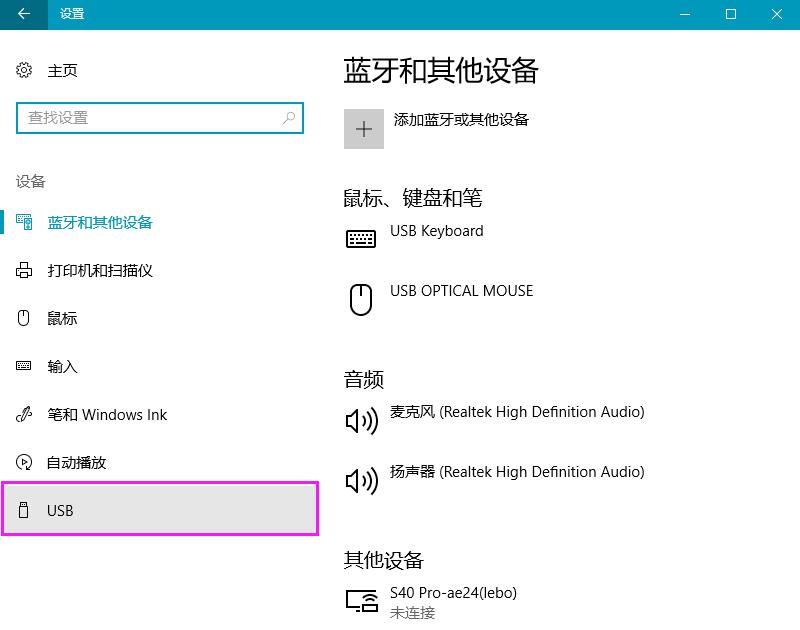Click the plus button to add device
Screen dimensions: 800x630
tap(364, 129)
